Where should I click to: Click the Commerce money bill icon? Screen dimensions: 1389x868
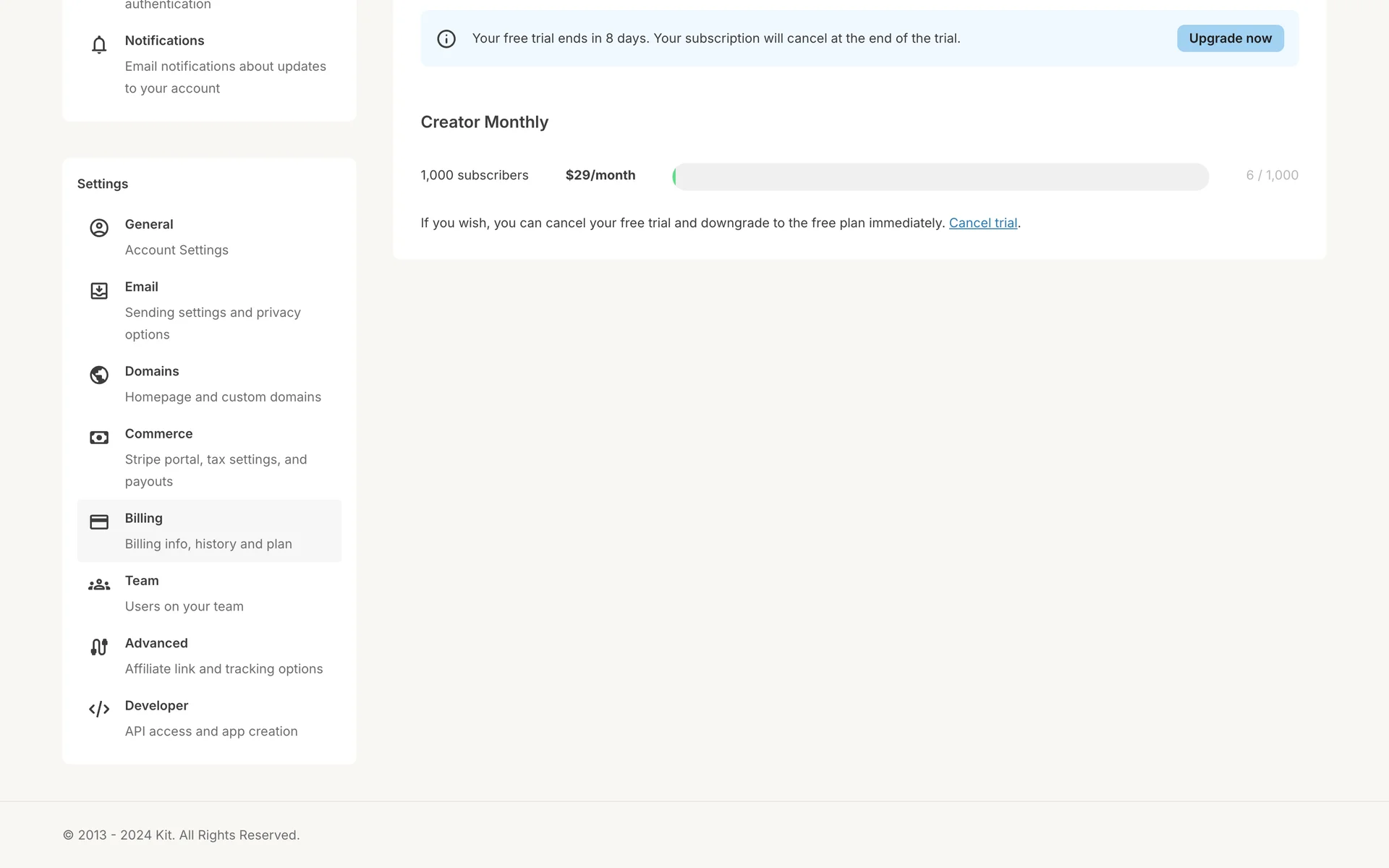click(99, 438)
